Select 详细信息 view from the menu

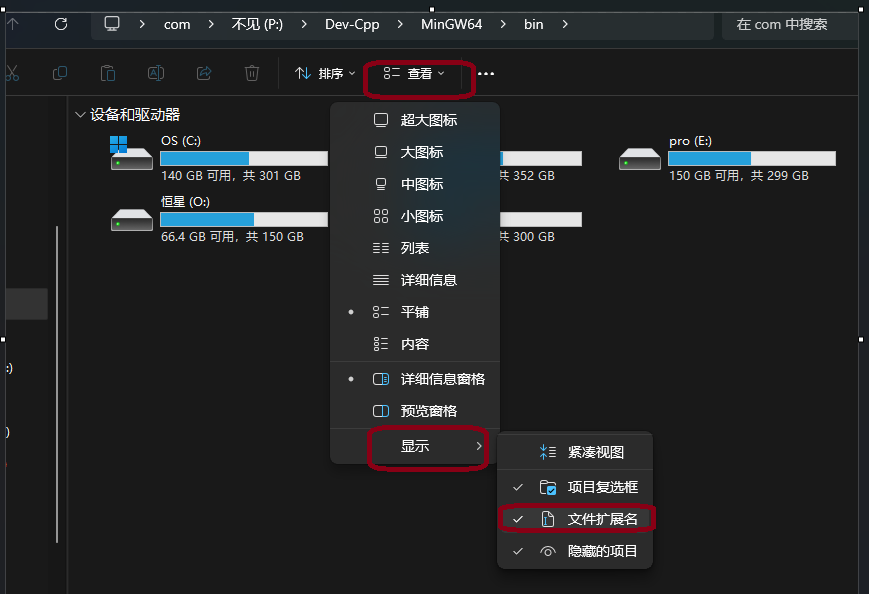pos(428,280)
